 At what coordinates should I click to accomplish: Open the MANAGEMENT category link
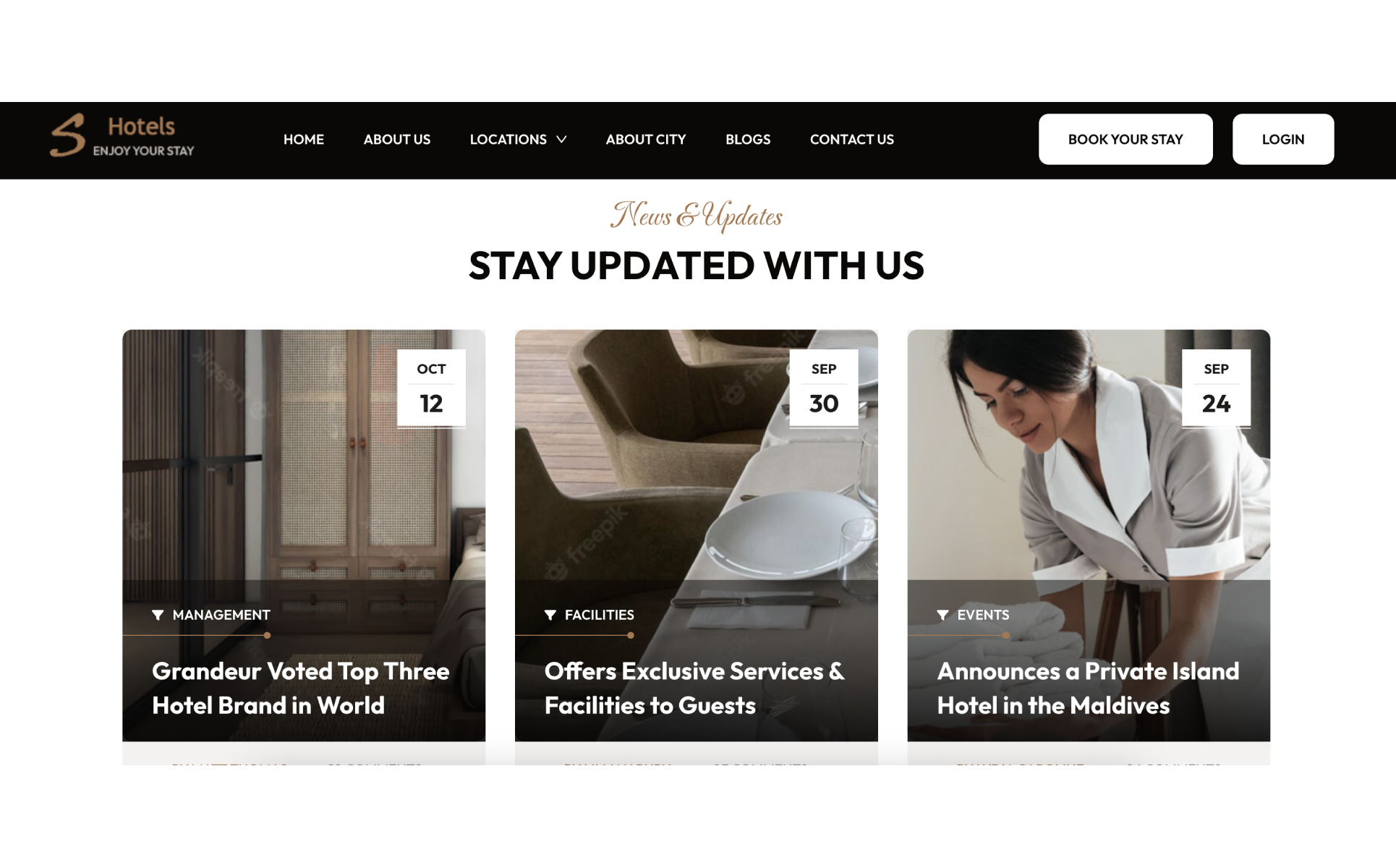coord(221,615)
